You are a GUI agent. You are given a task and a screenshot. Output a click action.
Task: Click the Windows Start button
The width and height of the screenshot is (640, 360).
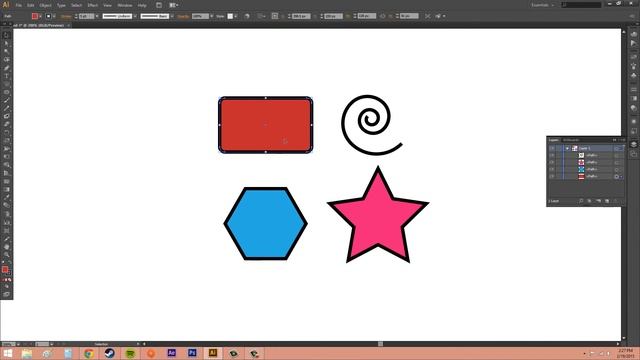click(7, 353)
